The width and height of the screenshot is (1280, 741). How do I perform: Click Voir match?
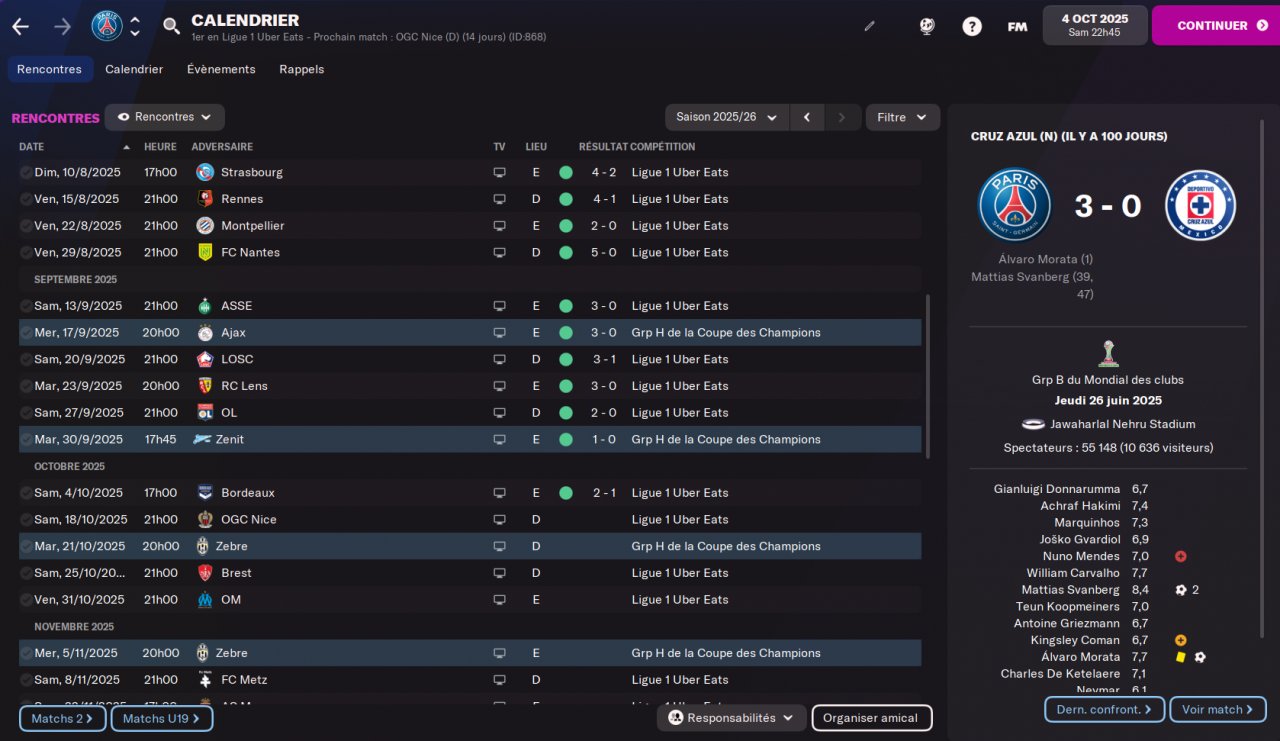[1218, 710]
